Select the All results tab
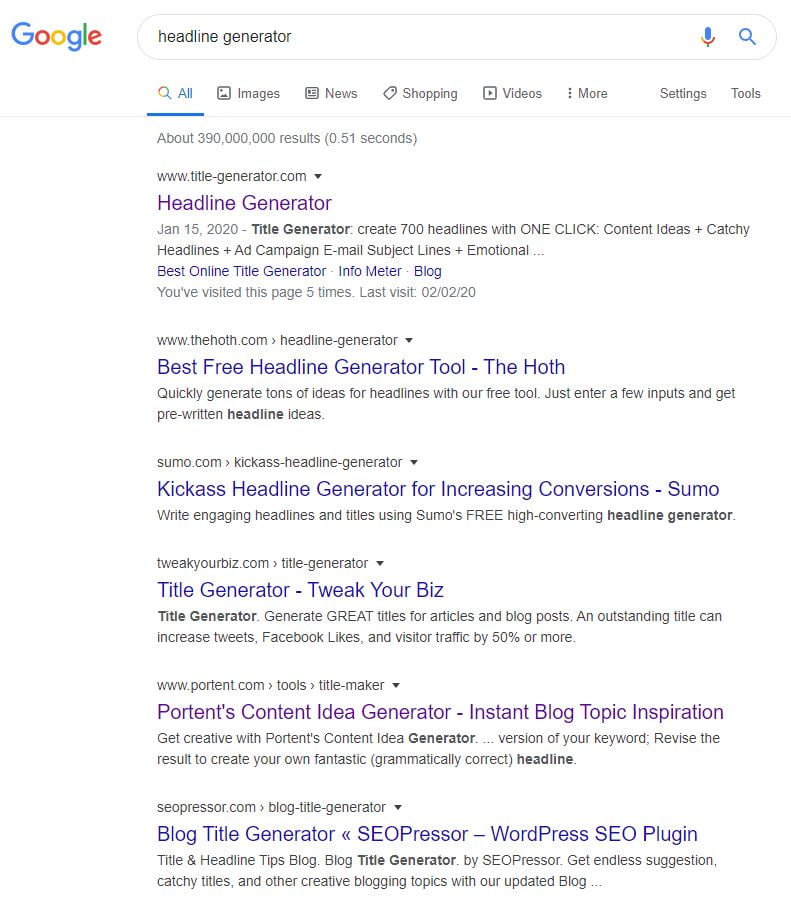The image size is (791, 905). click(176, 94)
